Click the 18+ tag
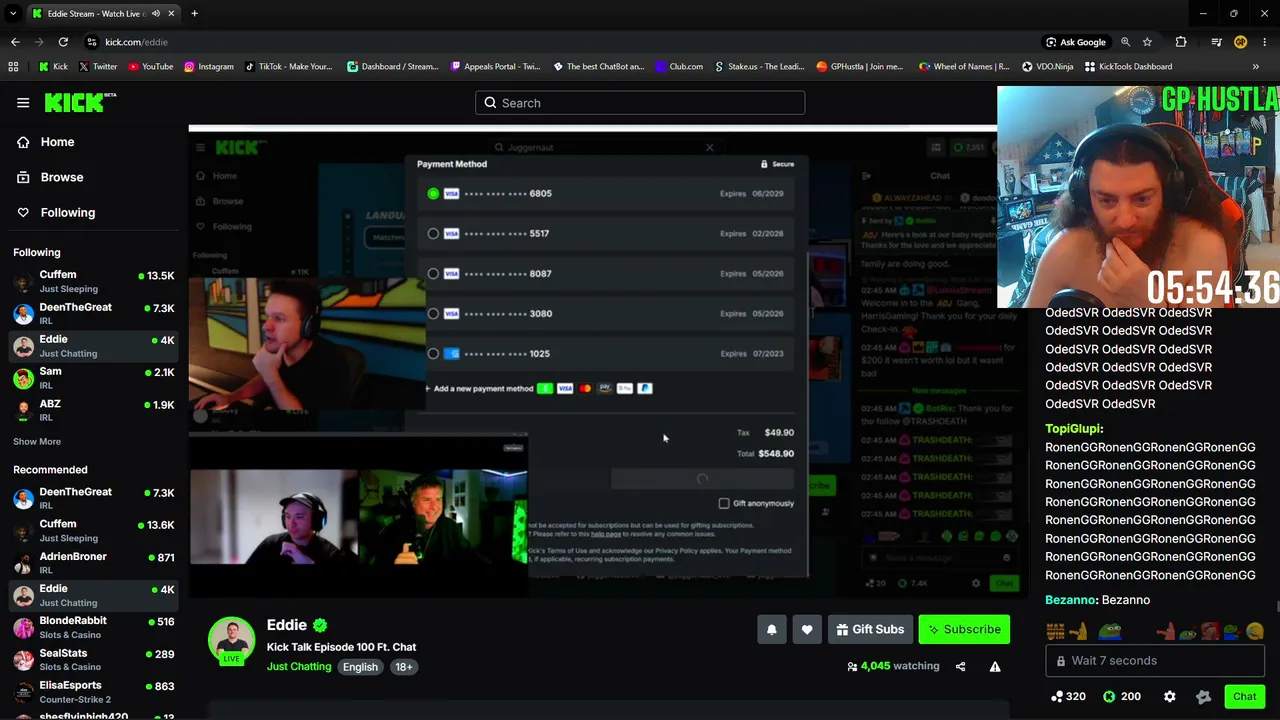This screenshot has height=720, width=1280. click(403, 667)
